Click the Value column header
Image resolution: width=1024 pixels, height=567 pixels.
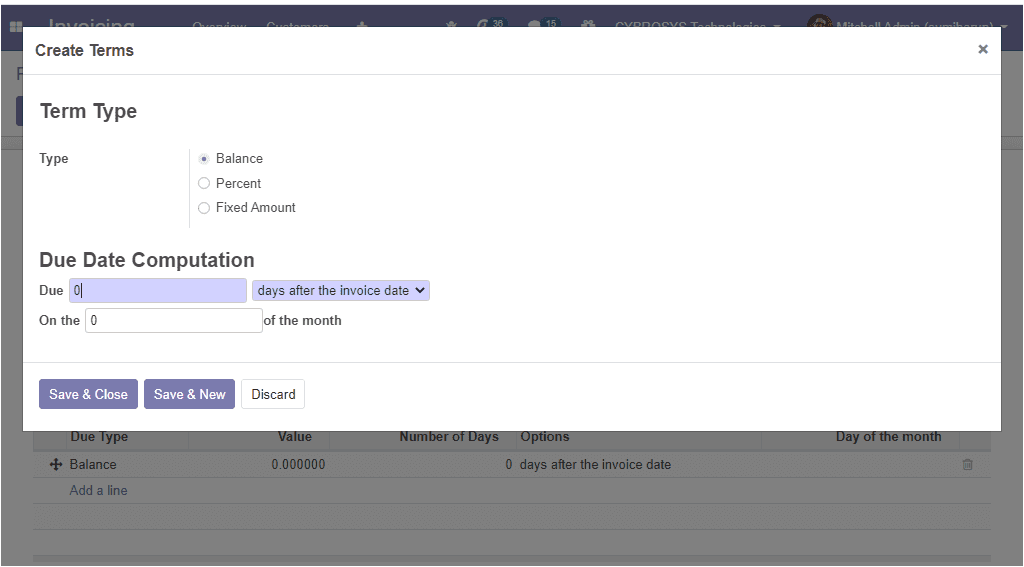pyautogui.click(x=295, y=437)
